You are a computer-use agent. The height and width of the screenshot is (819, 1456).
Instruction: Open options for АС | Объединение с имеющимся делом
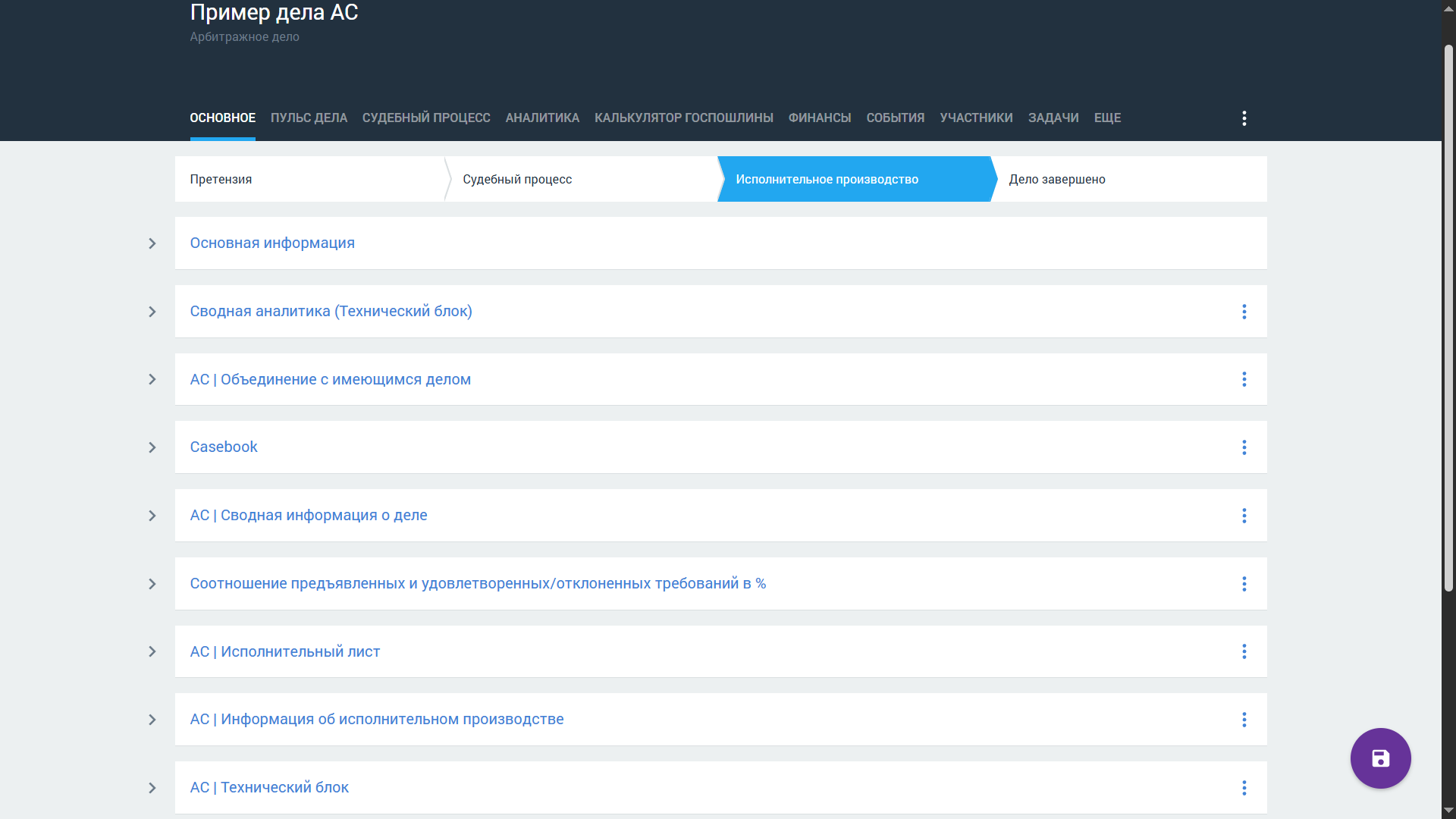pyautogui.click(x=1244, y=379)
